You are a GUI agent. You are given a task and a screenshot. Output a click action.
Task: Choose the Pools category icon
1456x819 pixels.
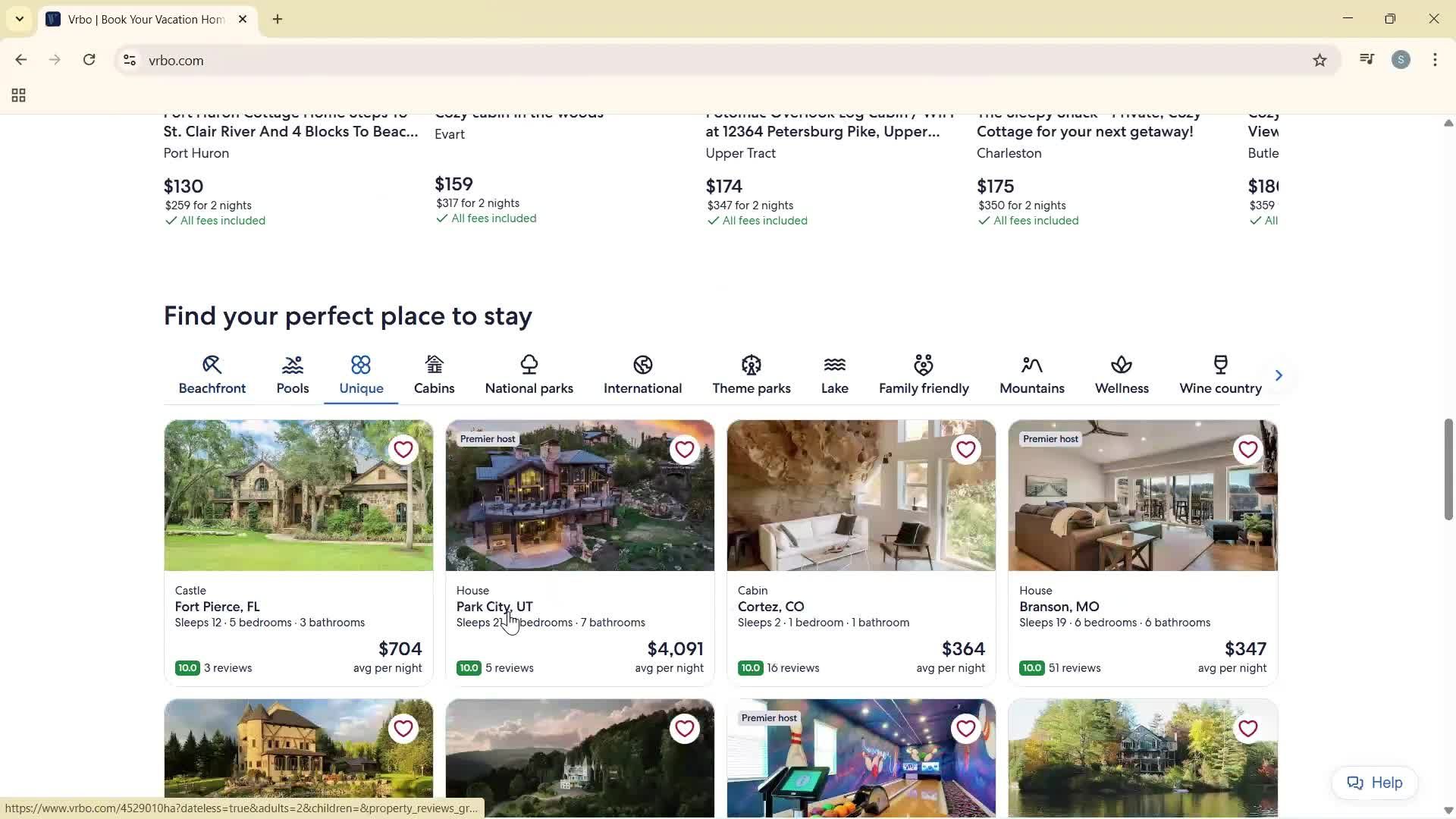(293, 365)
